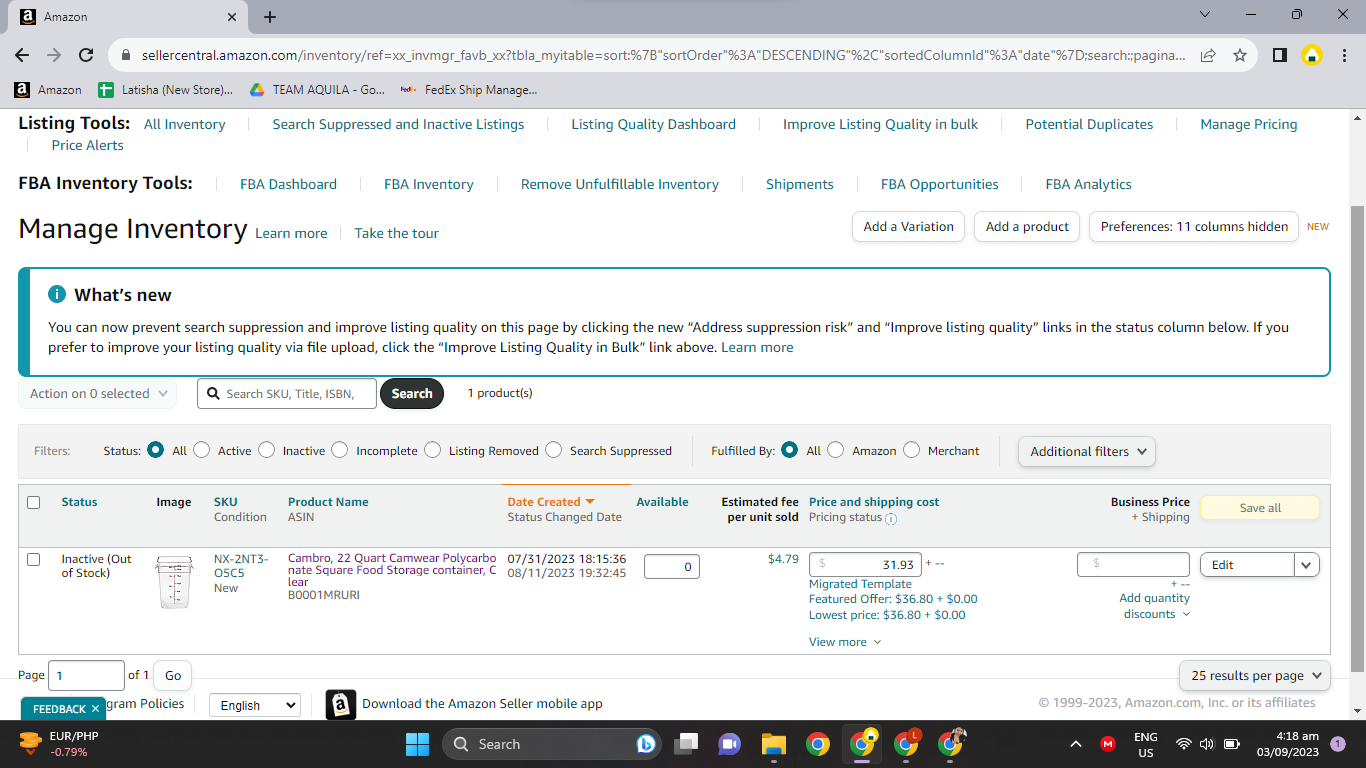The image size is (1366, 768).
Task: Select the Fulfilled By All radio button
Action: tap(789, 450)
